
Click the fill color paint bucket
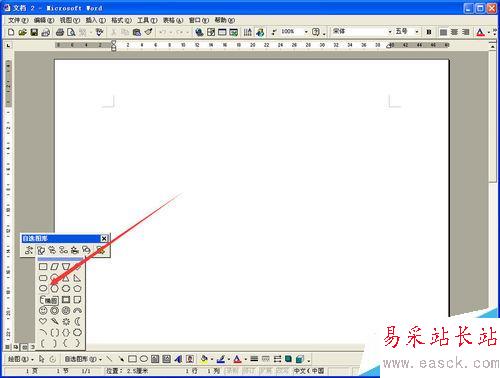(x=204, y=359)
